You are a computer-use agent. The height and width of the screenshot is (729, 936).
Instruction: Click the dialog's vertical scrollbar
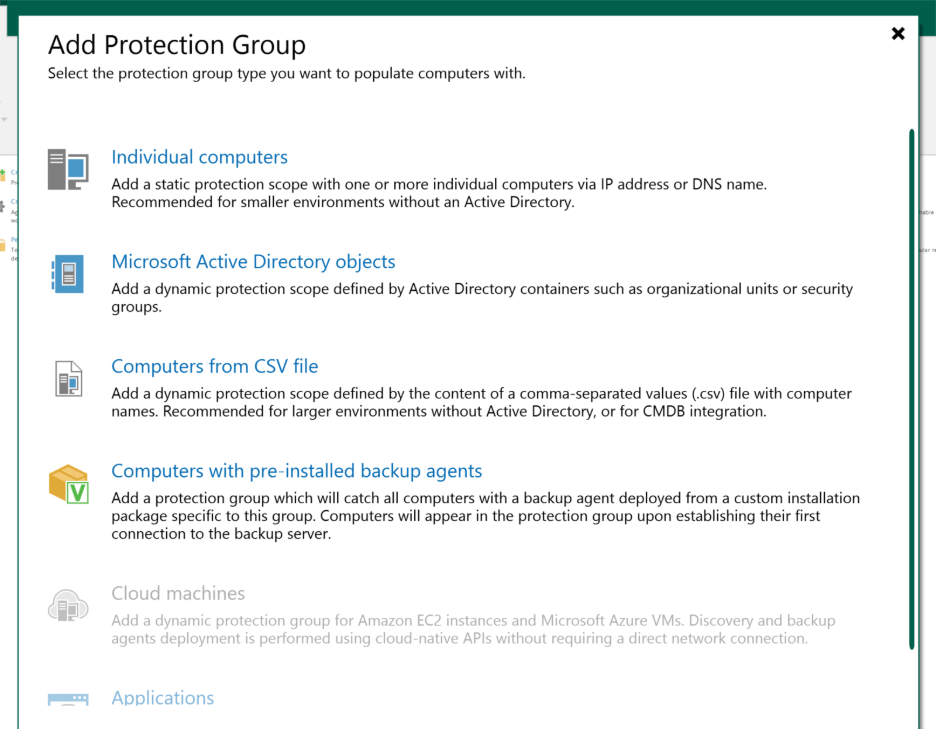[x=911, y=388]
